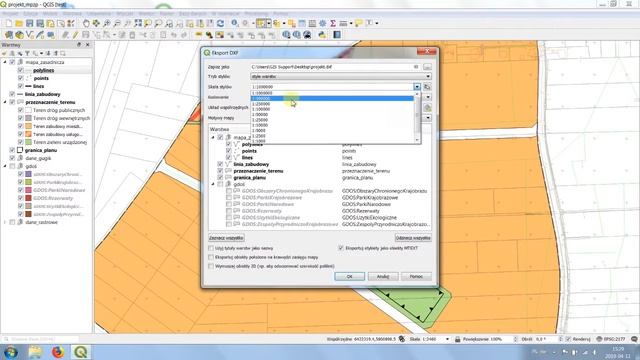Click OK to export the DXF

[349, 276]
